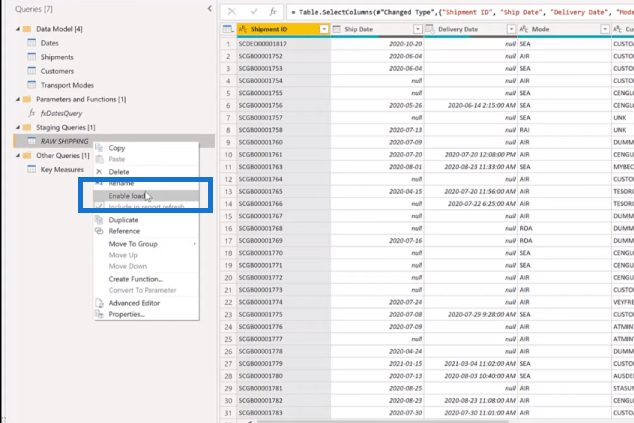Image resolution: width=634 pixels, height=423 pixels.
Task: Toggle Include in report refresh option
Action: [x=147, y=206]
